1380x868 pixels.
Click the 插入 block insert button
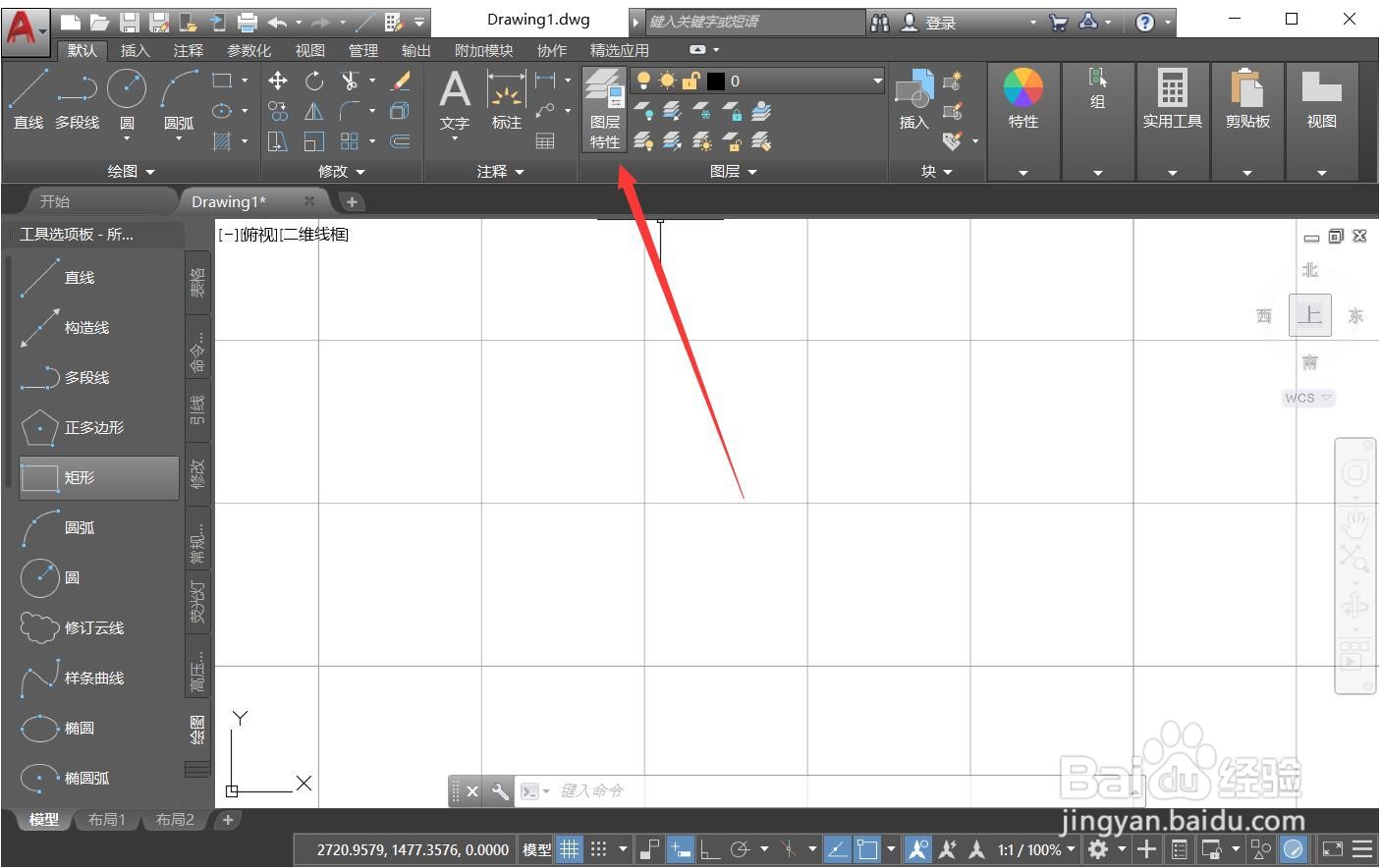(913, 101)
